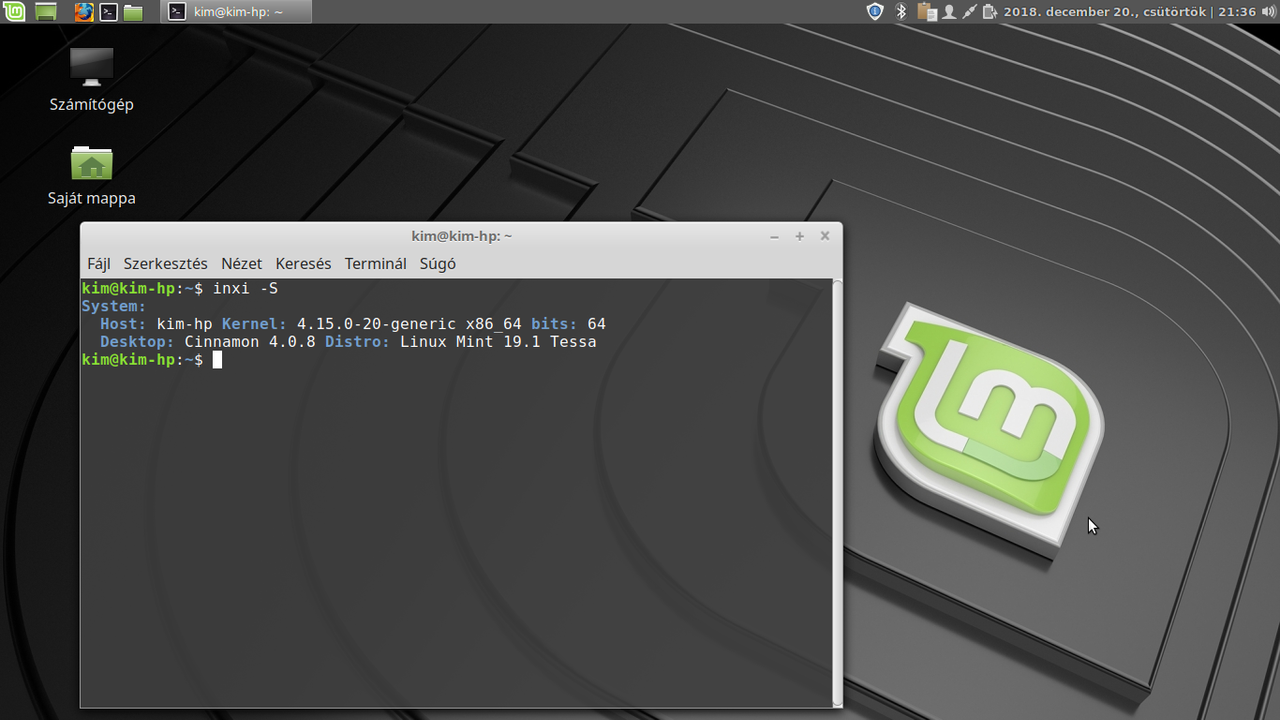Click the 'System:' output line
Screen dimensions: 1280x720
(x=114, y=307)
